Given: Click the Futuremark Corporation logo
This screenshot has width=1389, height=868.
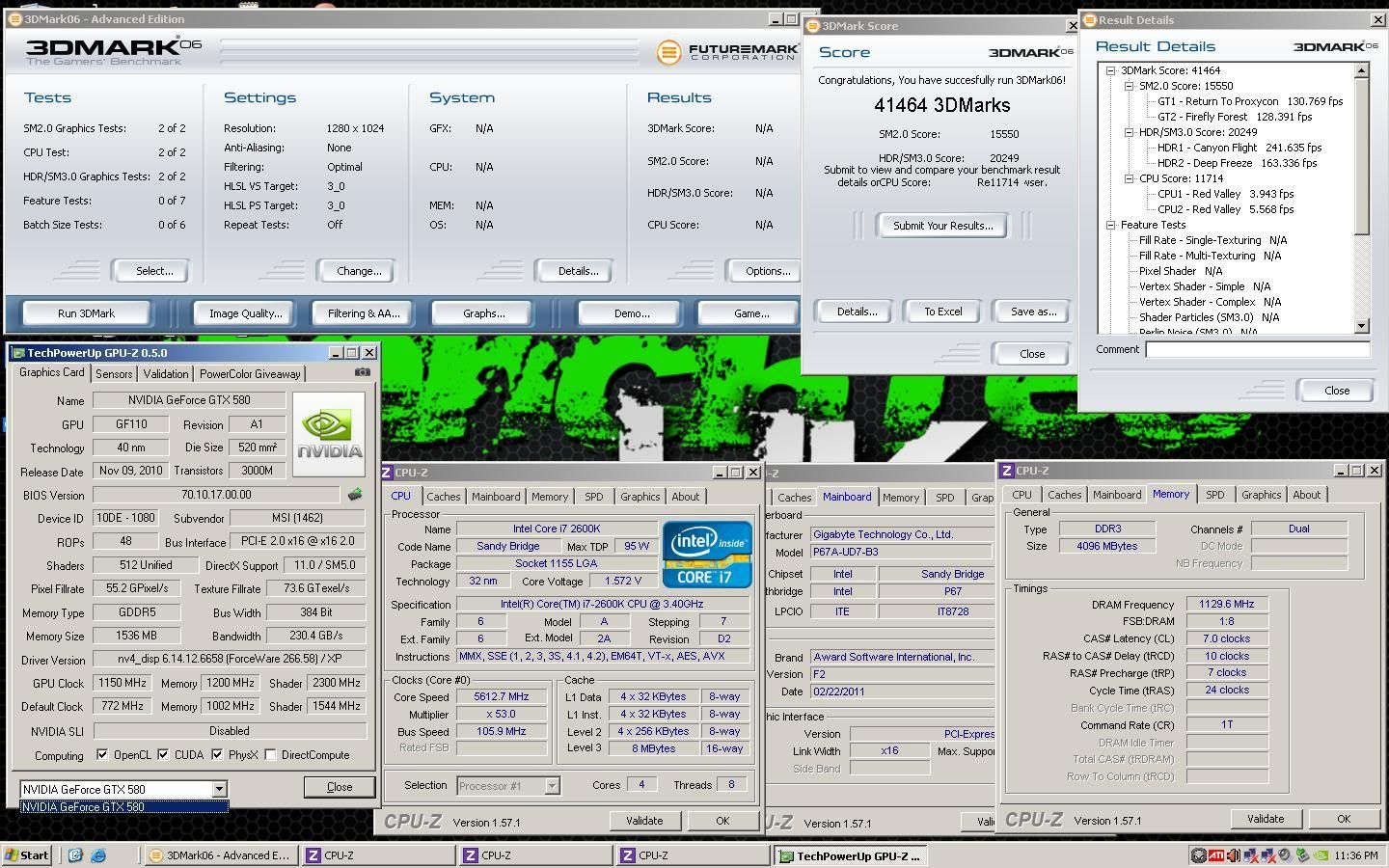Looking at the screenshot, I should point(727,52).
